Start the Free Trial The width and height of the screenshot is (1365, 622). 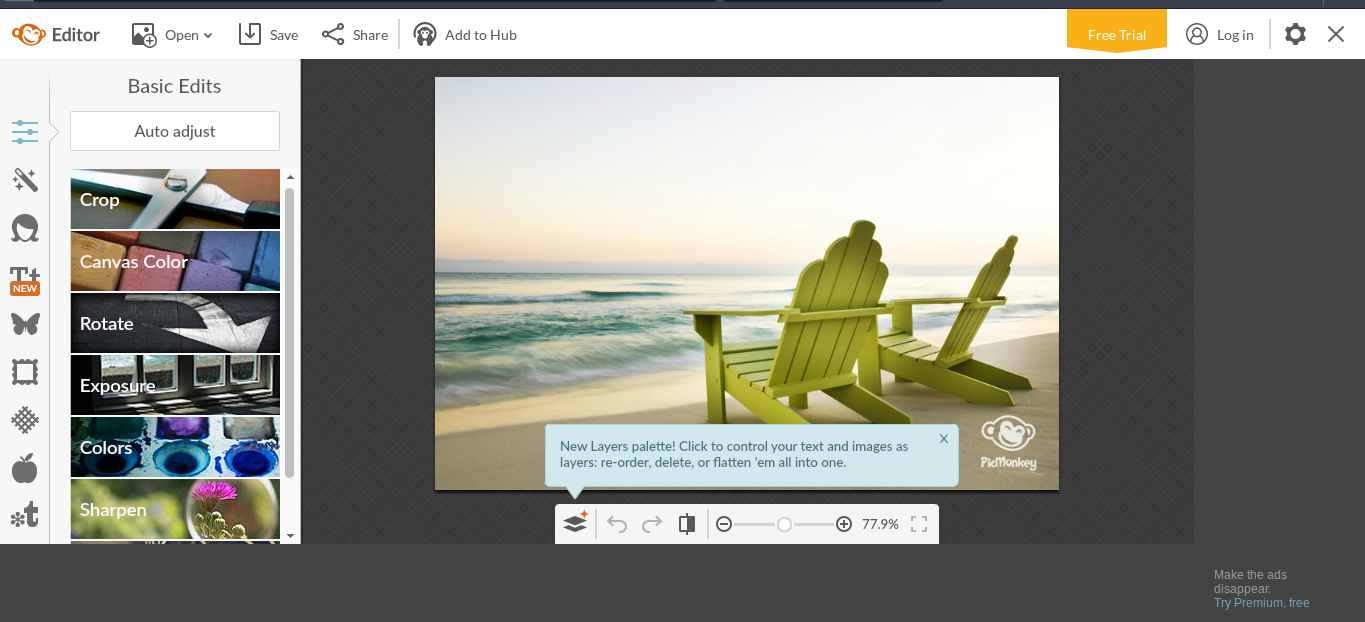pyautogui.click(x=1116, y=33)
